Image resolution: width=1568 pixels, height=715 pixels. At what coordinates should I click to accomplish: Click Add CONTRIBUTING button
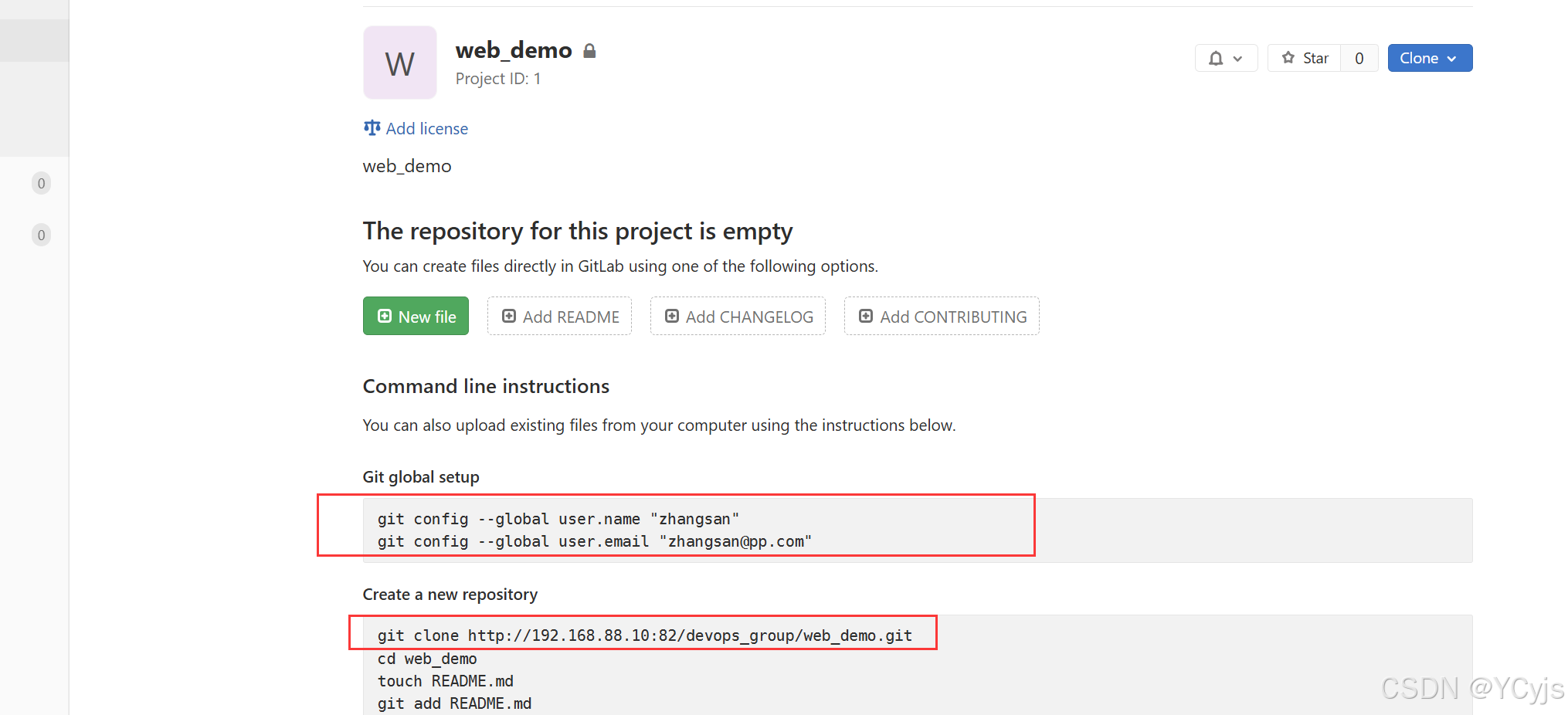click(x=942, y=316)
